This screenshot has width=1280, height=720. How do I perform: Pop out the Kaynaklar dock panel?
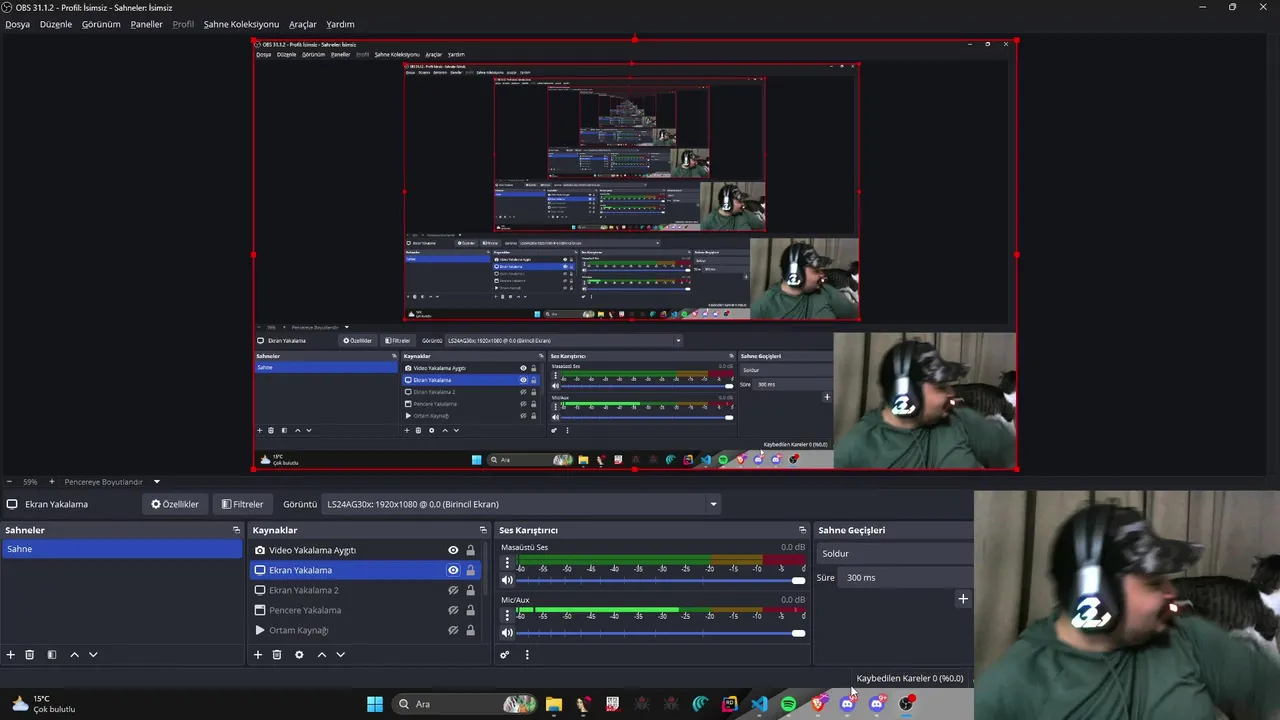[483, 530]
